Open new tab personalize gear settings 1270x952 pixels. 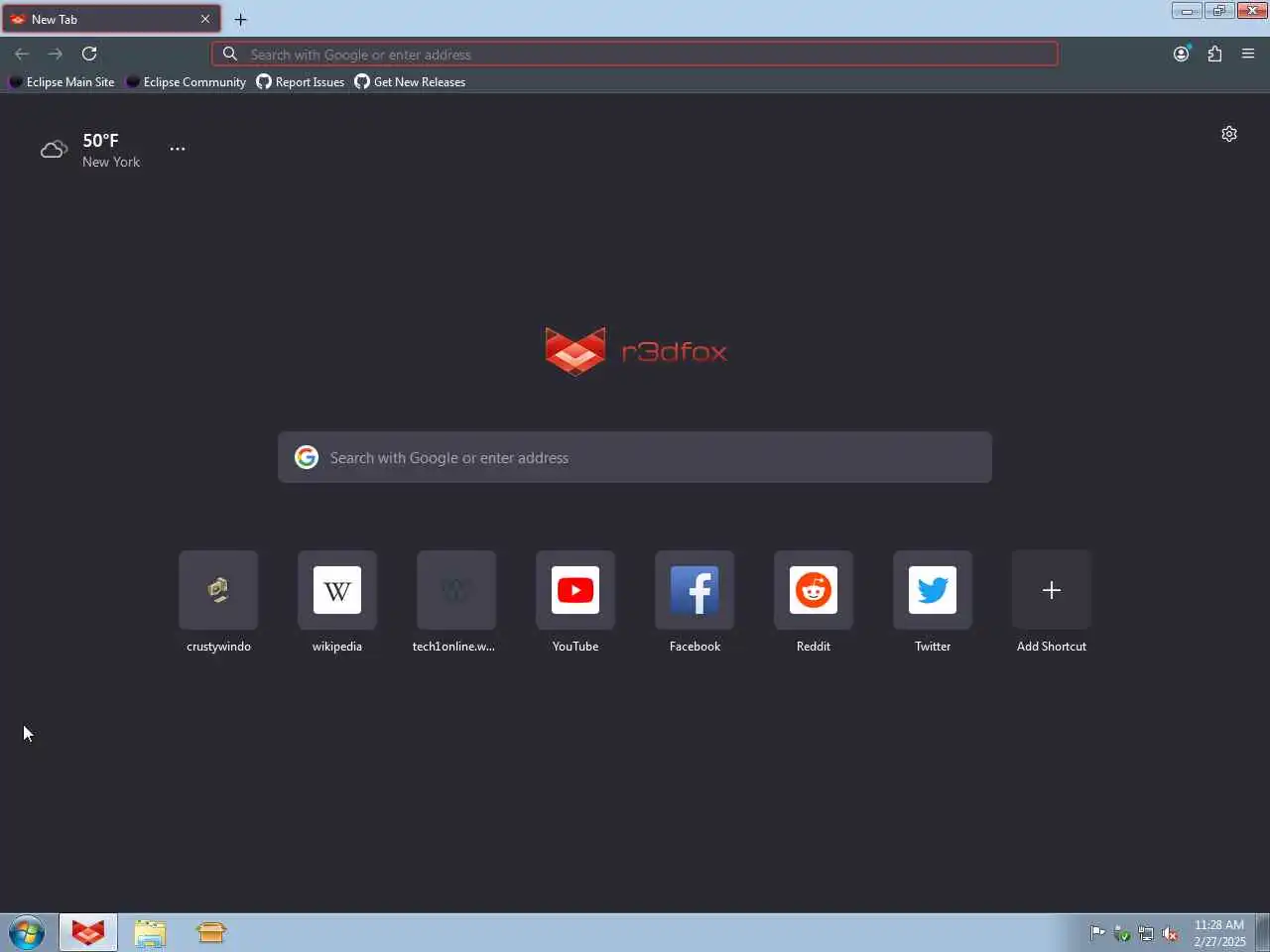tap(1229, 134)
